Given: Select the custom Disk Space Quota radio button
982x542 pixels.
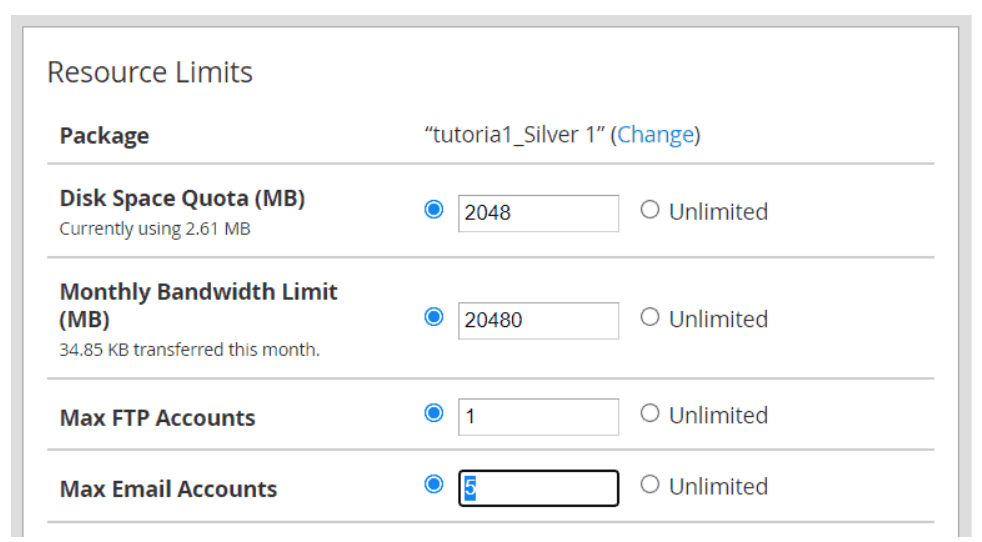Looking at the screenshot, I should click(x=434, y=210).
